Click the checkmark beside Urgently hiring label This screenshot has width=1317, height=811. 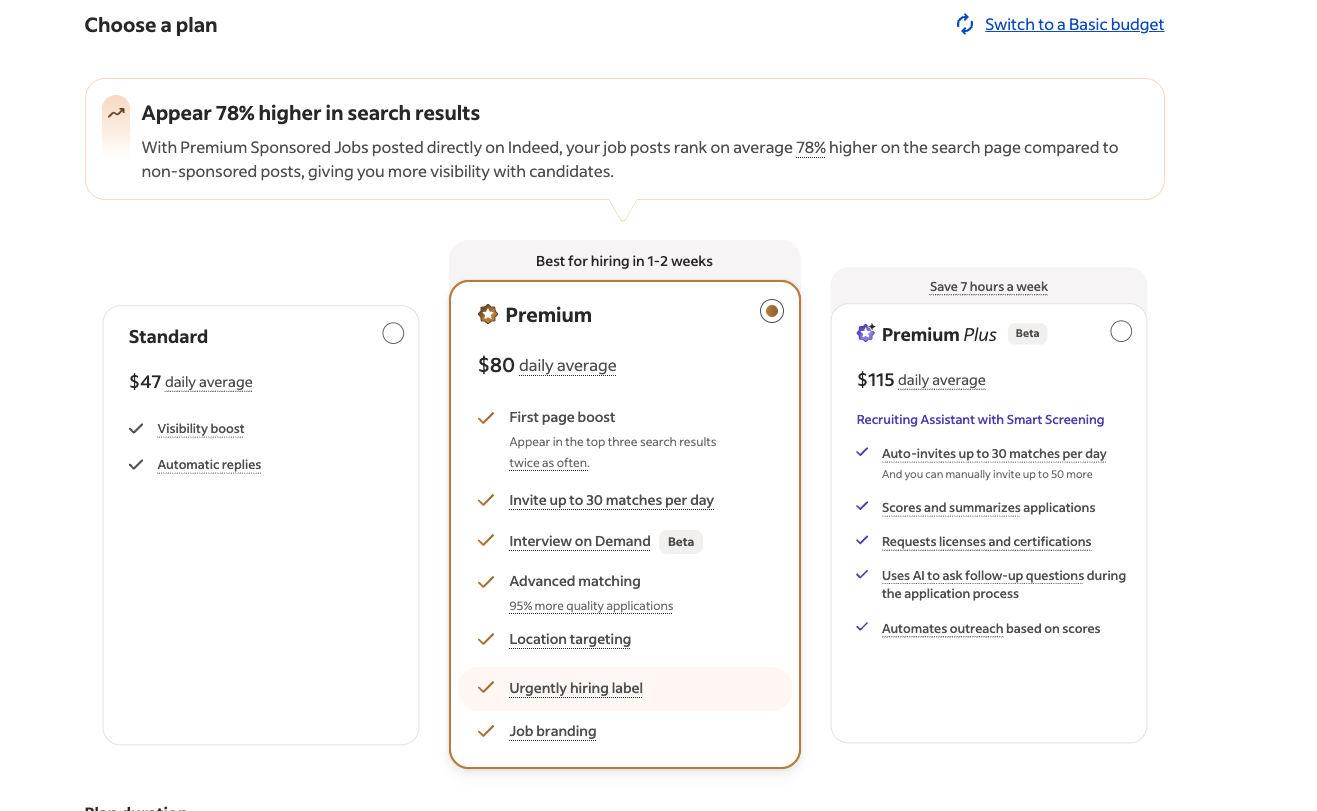[486, 688]
